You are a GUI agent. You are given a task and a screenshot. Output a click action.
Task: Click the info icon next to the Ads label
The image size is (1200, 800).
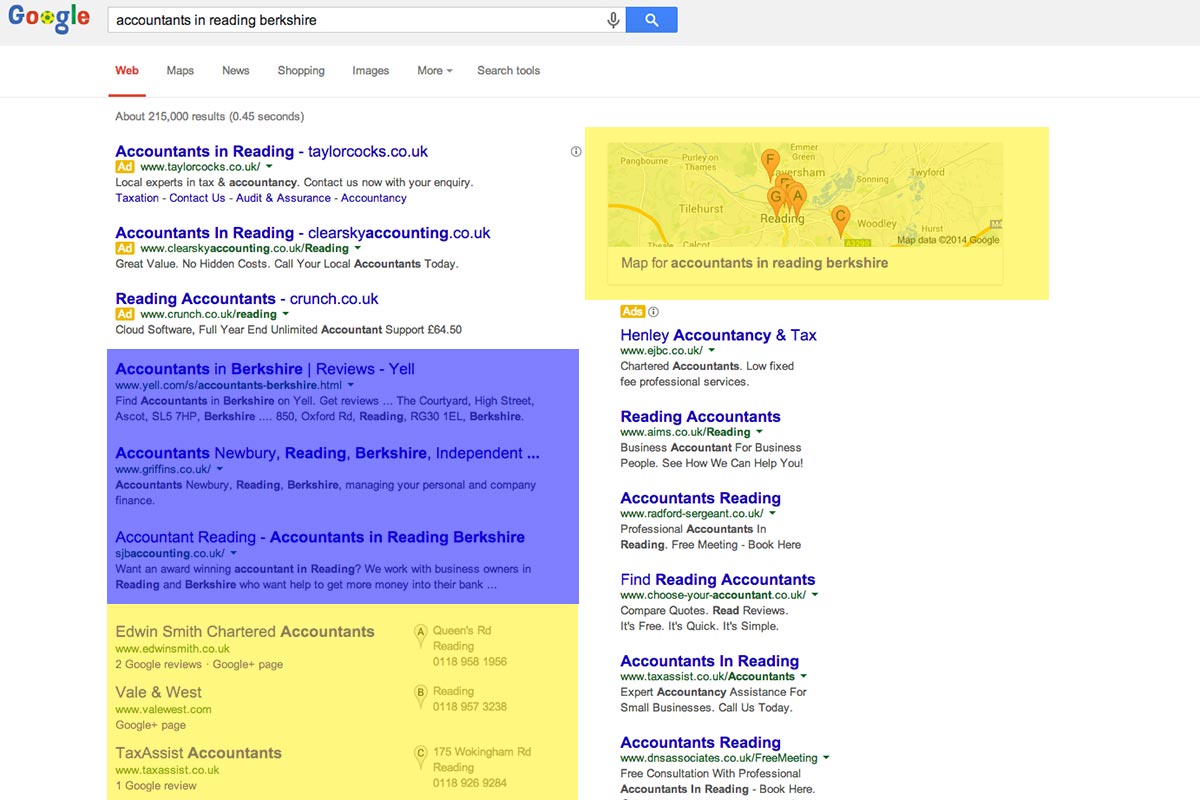tap(654, 312)
